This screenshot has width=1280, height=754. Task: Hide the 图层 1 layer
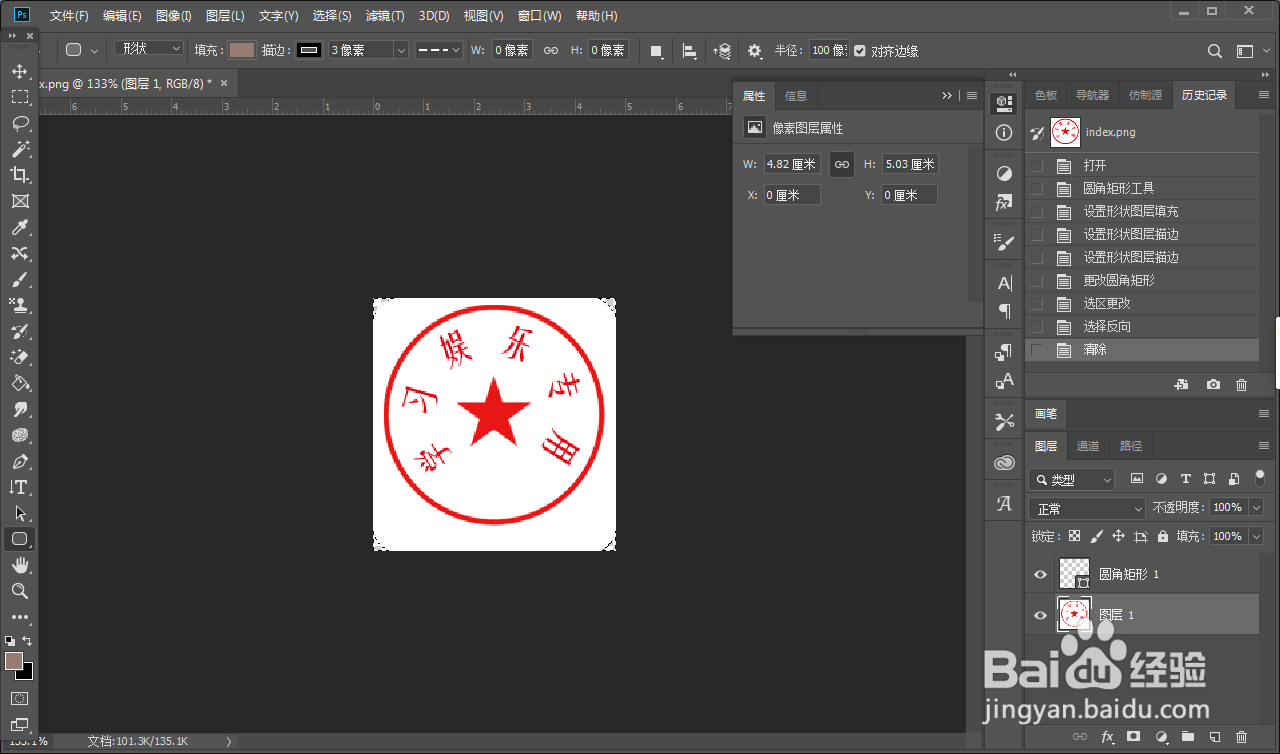1040,615
